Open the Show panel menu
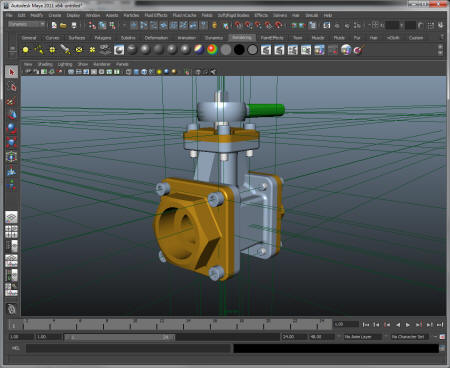This screenshot has width=450, height=368. tap(82, 64)
